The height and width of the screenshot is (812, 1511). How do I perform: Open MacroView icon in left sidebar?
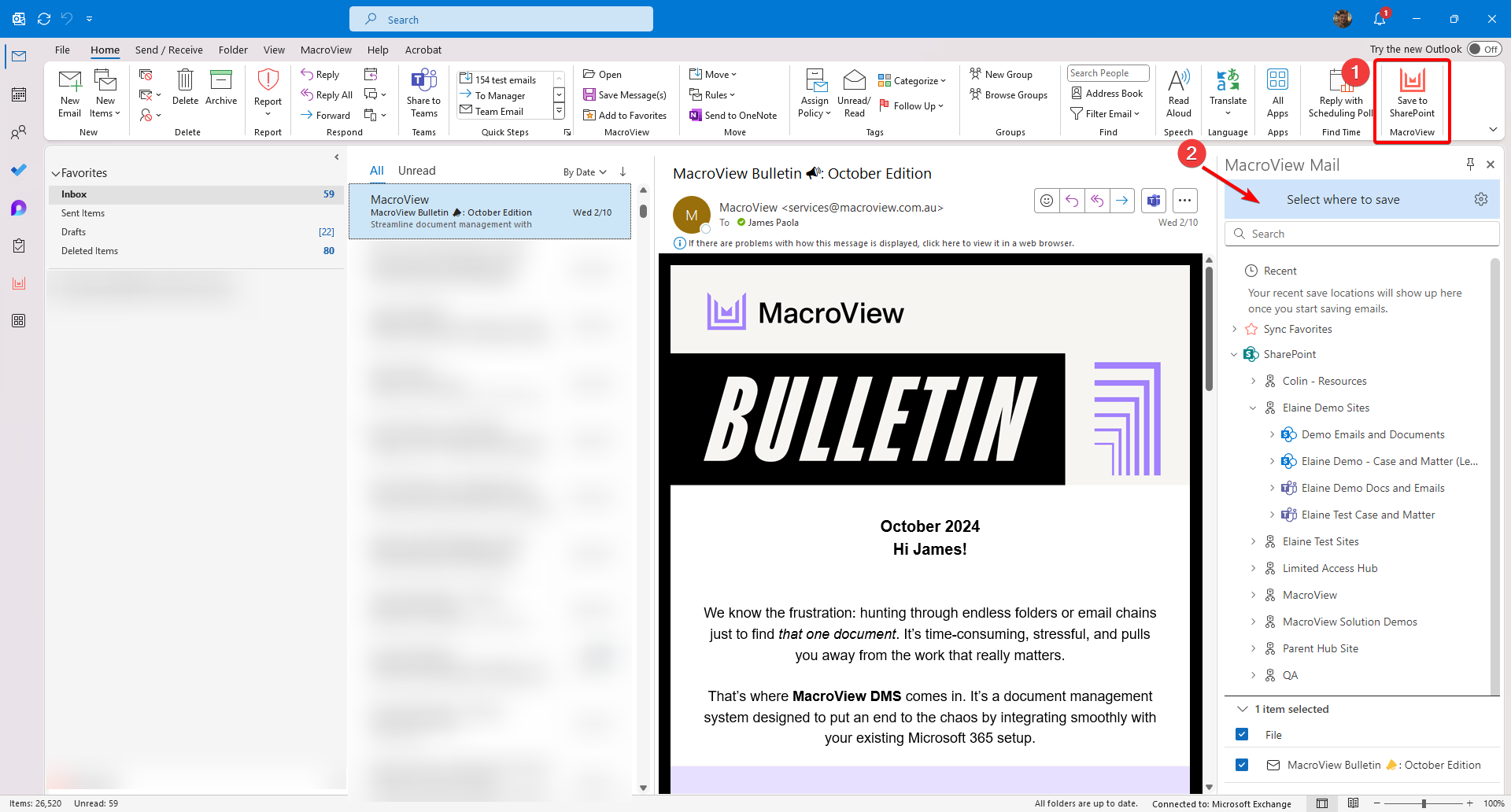(19, 283)
